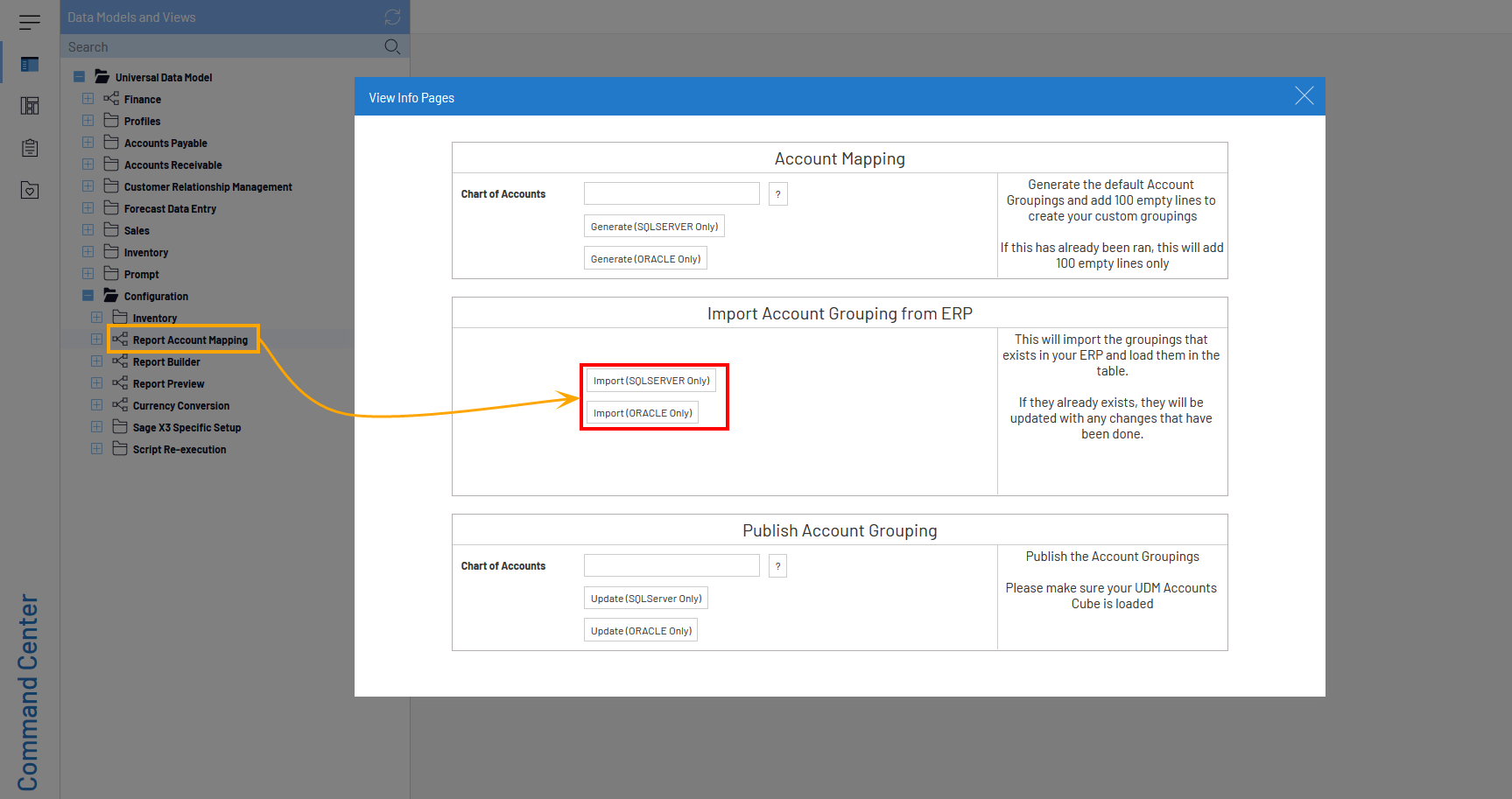This screenshot has width=1512, height=799.
Task: Click the search magnifier icon
Action: pyautogui.click(x=392, y=46)
